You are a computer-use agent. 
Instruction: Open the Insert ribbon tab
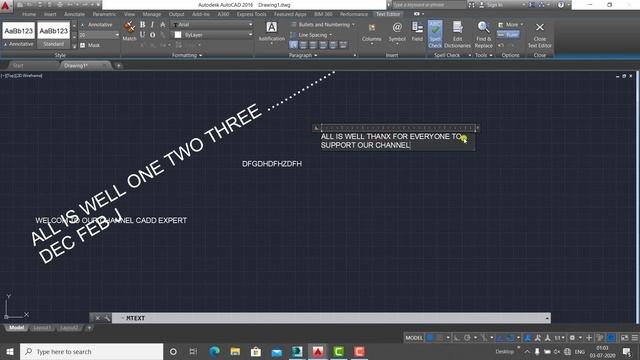click(50, 14)
